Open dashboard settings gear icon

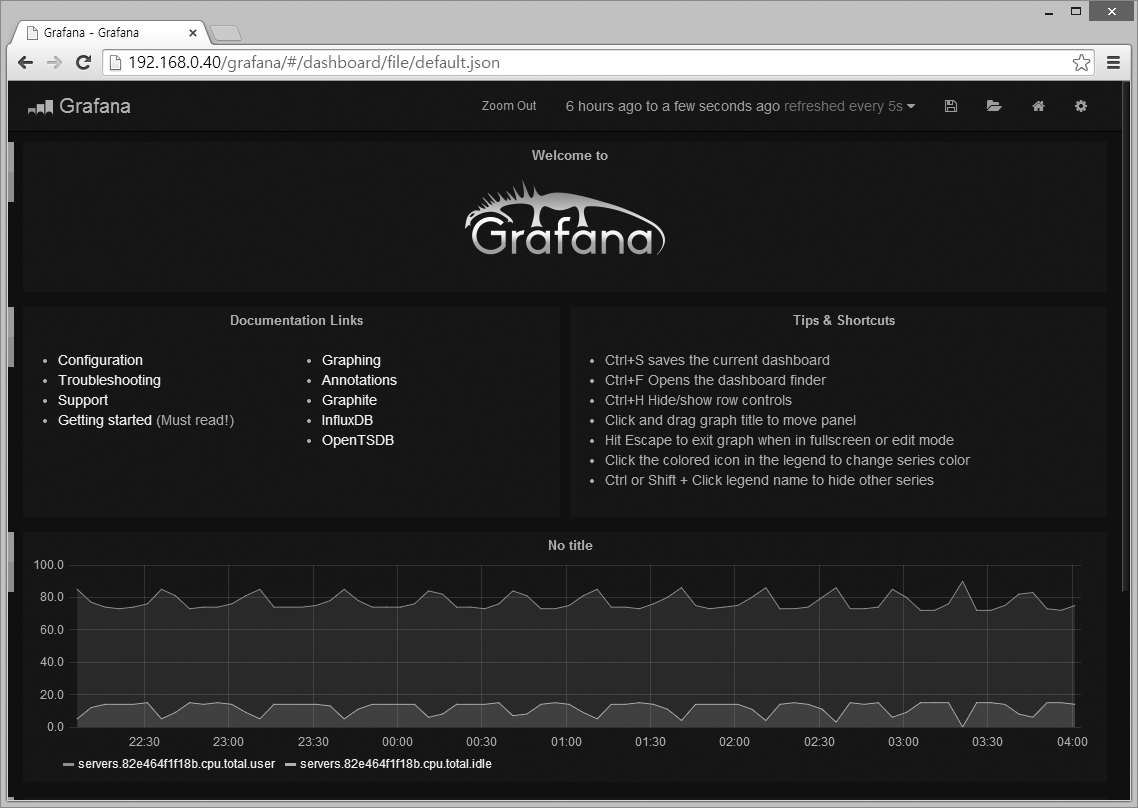(x=1080, y=106)
